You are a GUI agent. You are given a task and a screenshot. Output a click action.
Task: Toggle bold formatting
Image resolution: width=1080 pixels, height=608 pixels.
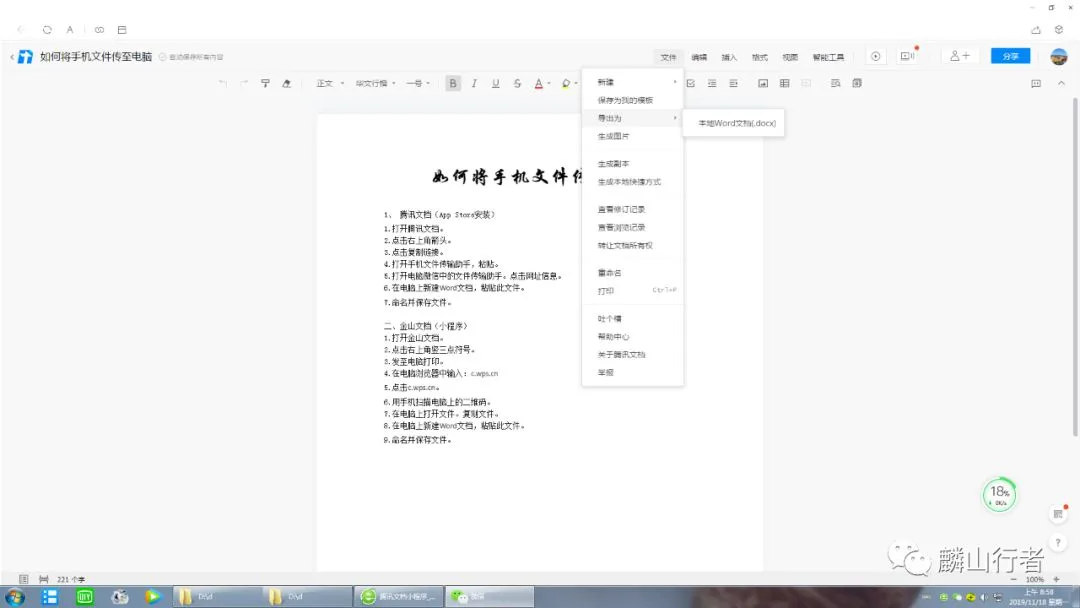(x=453, y=83)
